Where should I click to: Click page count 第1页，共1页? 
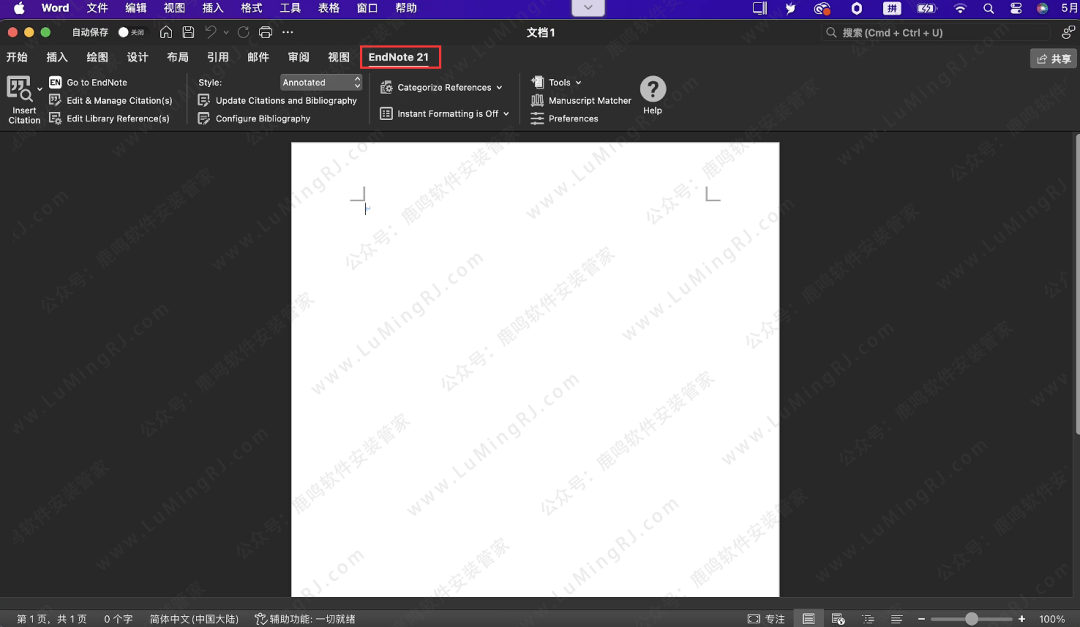coord(52,619)
